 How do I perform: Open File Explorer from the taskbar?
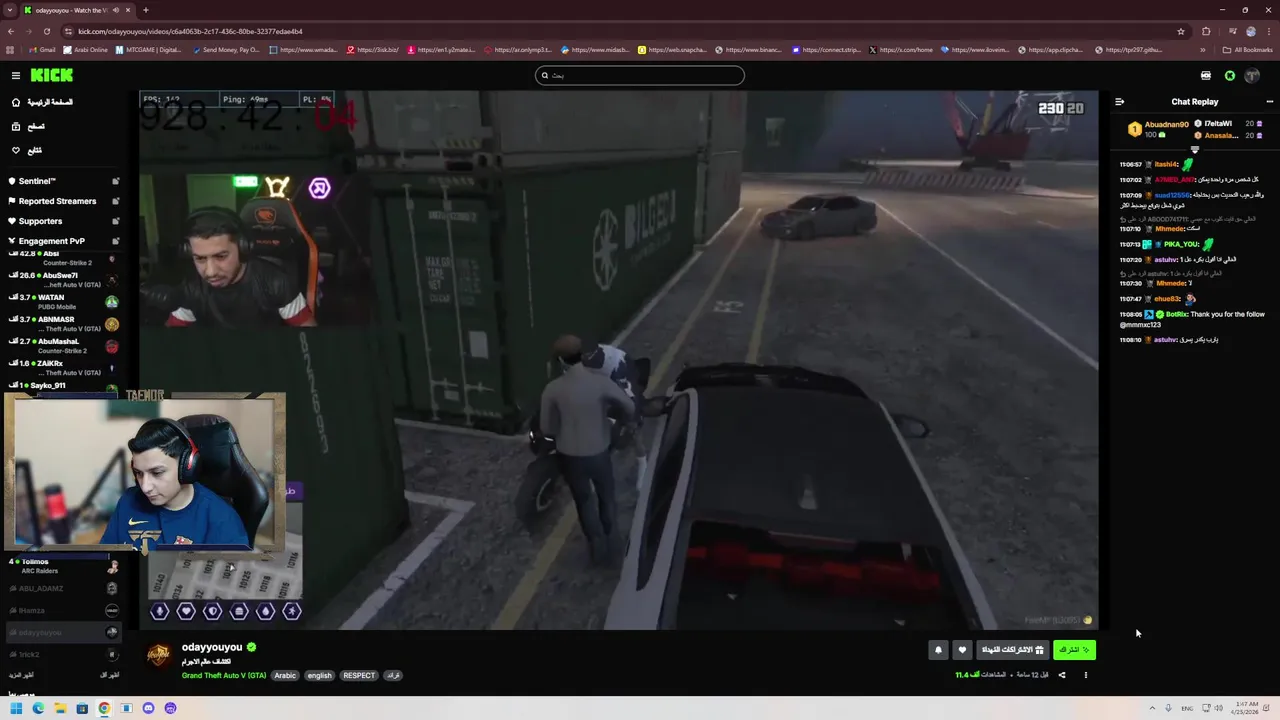[x=60, y=708]
